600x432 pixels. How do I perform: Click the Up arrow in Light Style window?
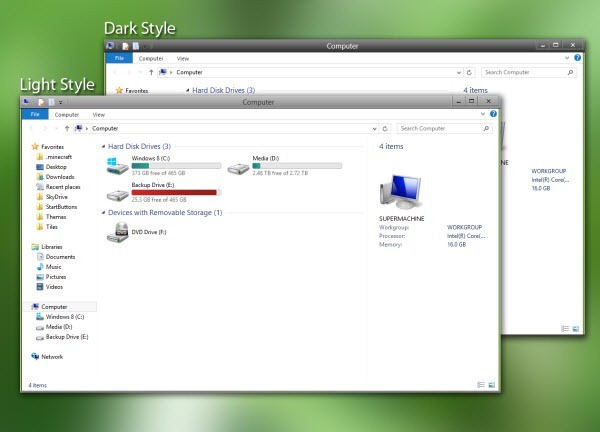point(67,128)
